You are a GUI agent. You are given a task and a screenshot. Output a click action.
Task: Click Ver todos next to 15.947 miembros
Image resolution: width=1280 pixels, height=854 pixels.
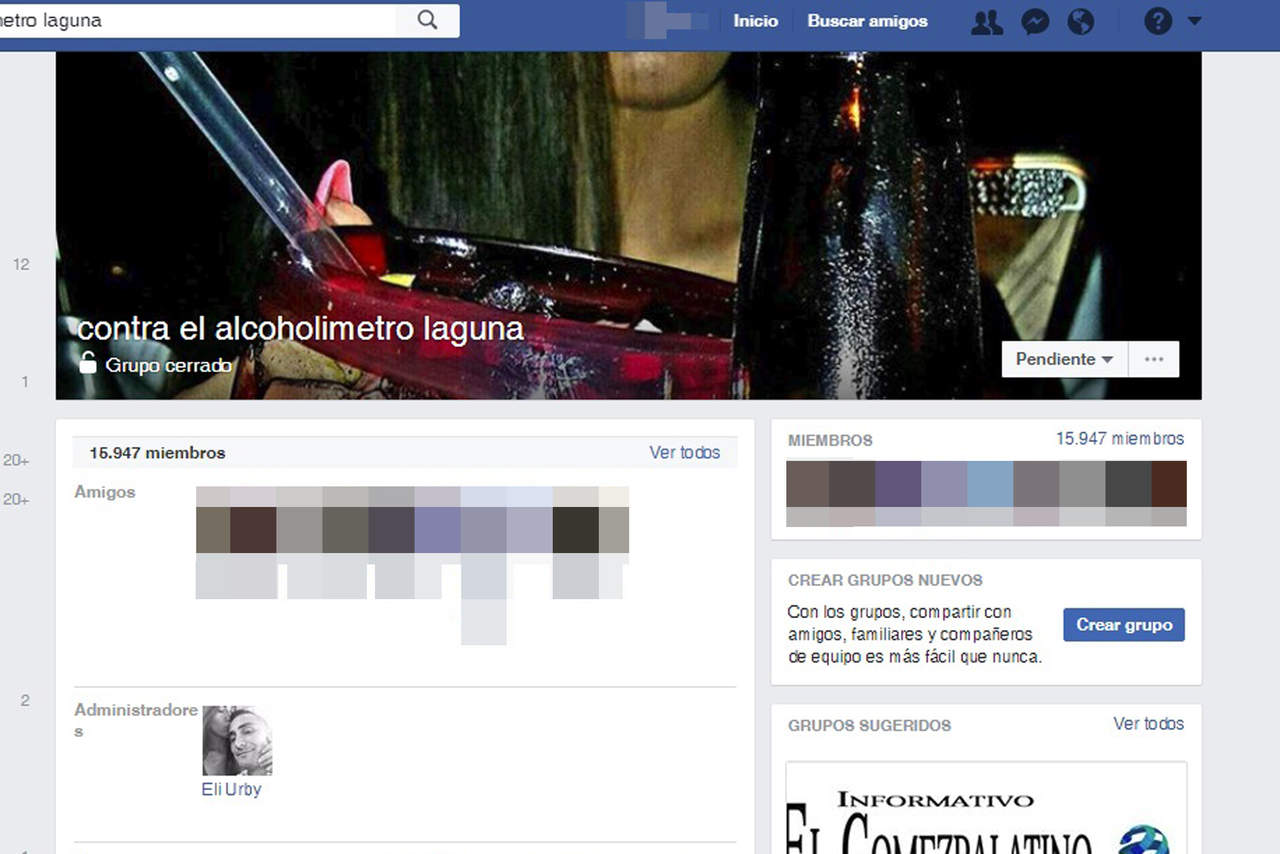(684, 453)
